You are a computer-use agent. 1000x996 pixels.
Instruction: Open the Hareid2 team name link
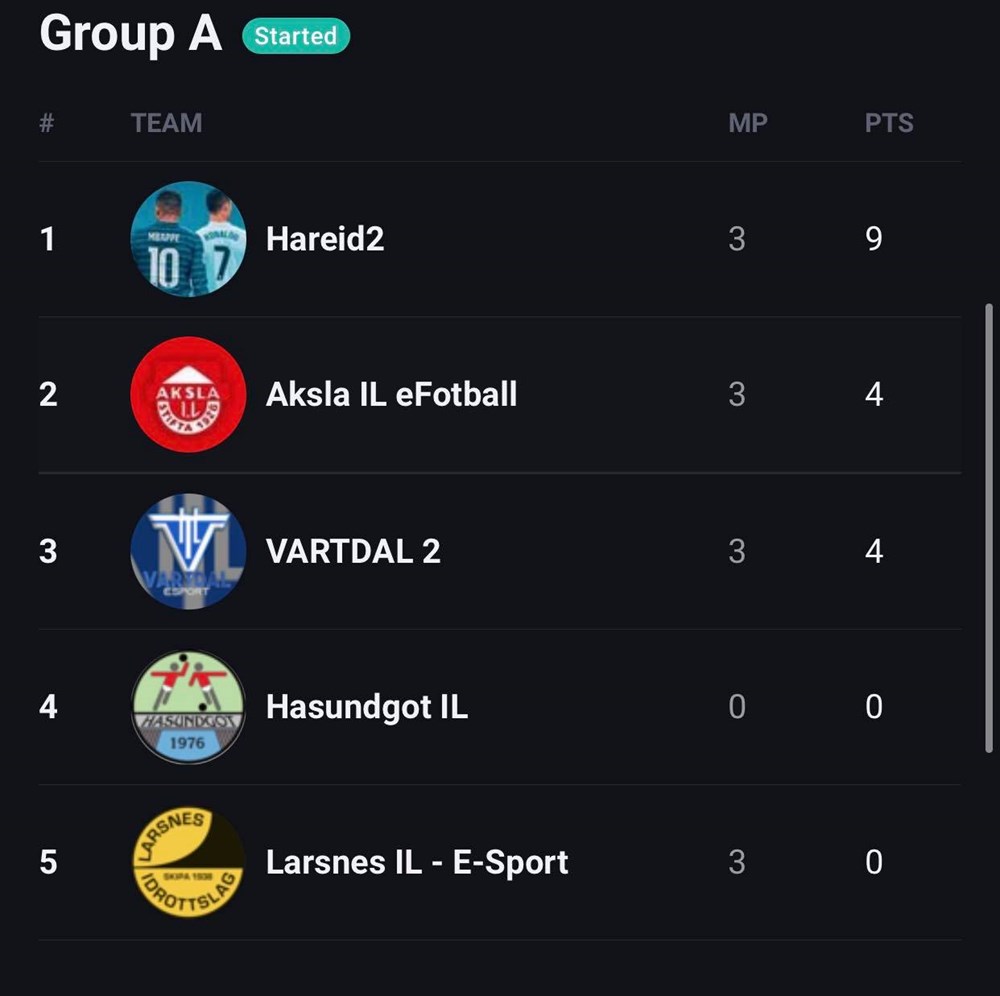click(x=325, y=239)
